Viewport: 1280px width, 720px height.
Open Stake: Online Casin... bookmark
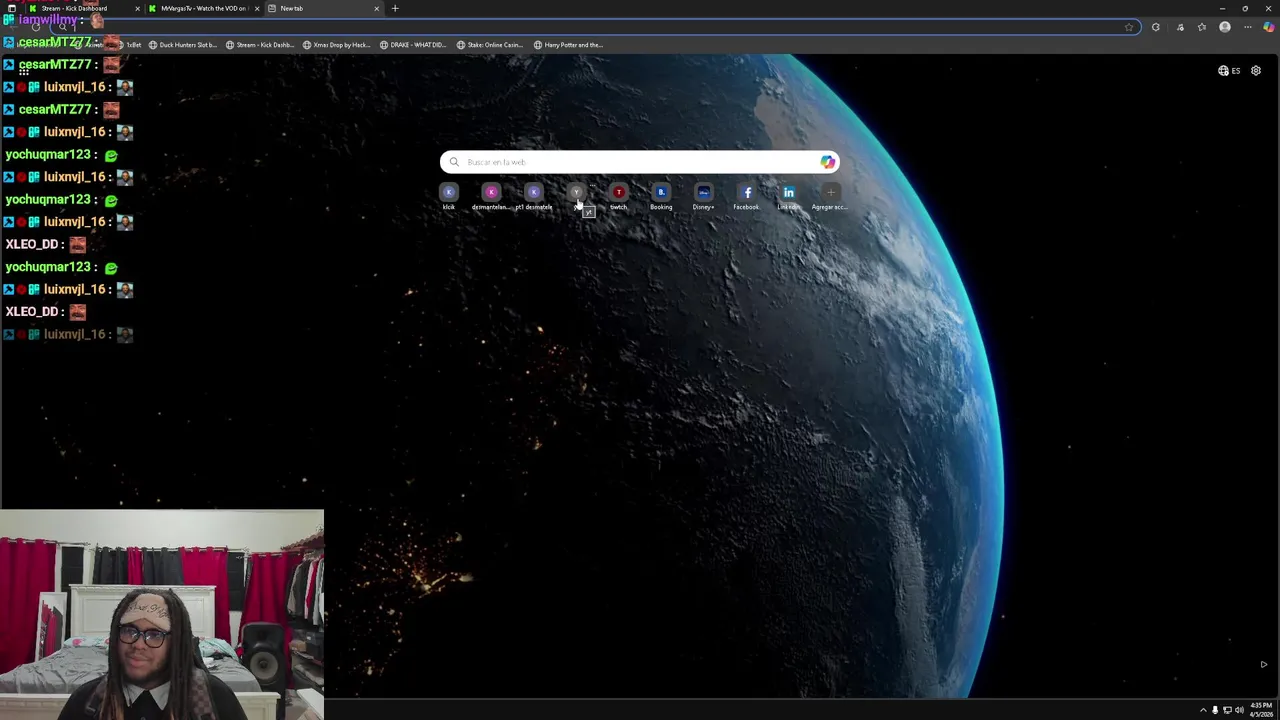tap(490, 45)
